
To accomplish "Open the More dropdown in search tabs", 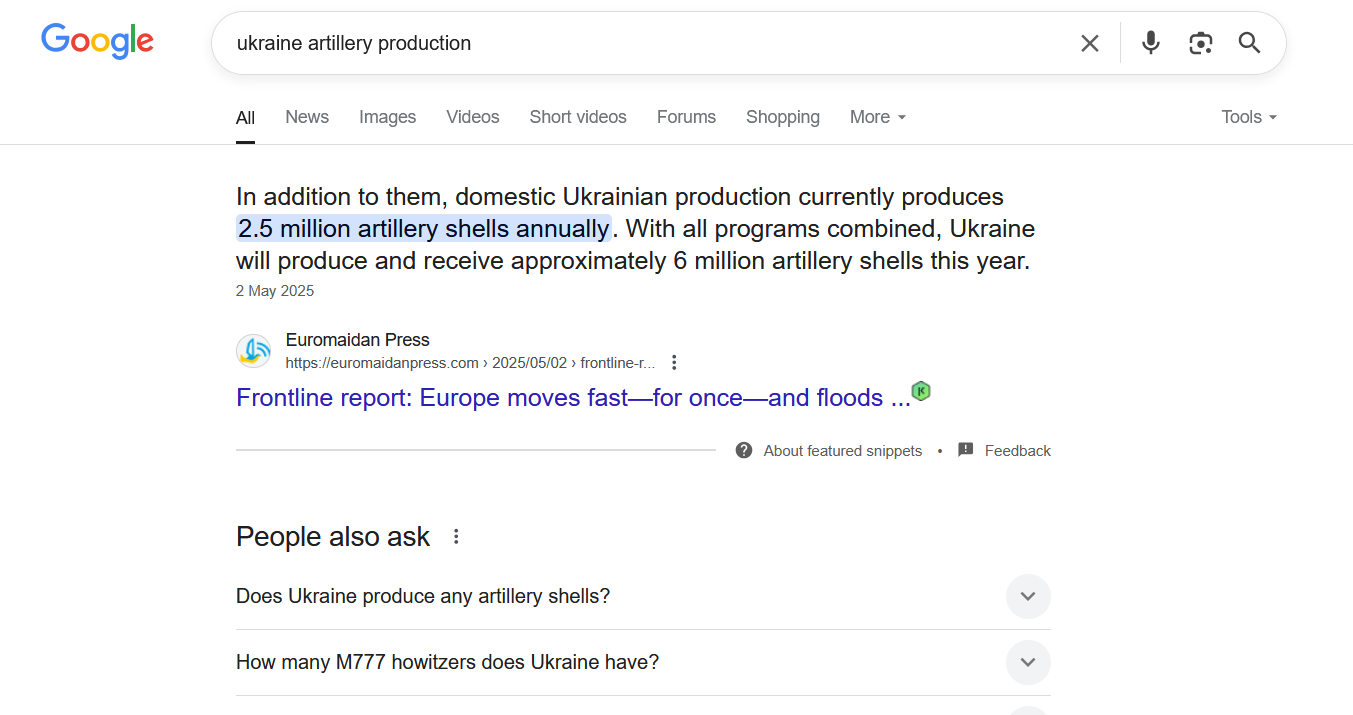I will click(x=878, y=117).
